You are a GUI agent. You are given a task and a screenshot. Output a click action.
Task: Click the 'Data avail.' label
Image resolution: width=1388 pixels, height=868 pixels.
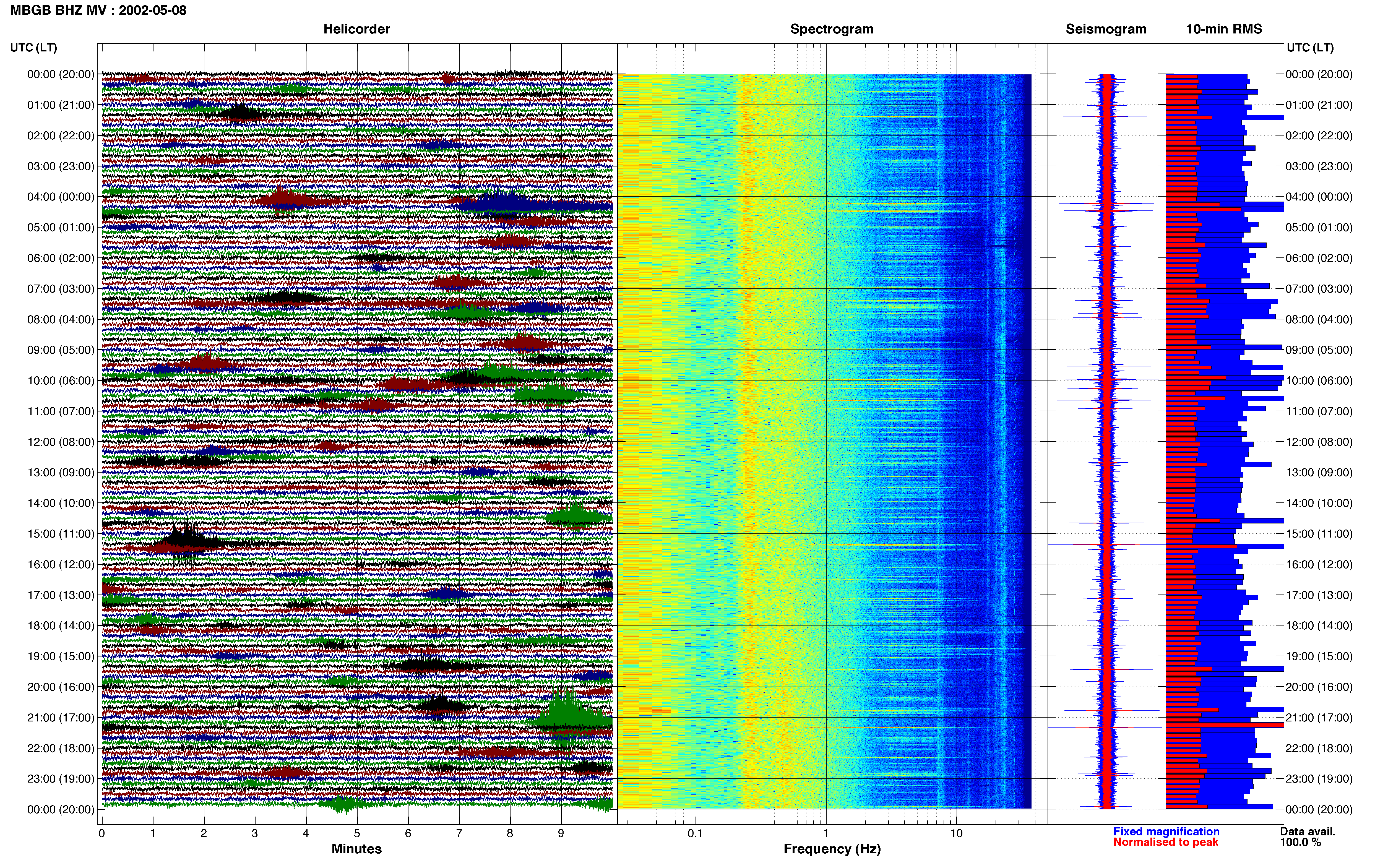(1308, 832)
